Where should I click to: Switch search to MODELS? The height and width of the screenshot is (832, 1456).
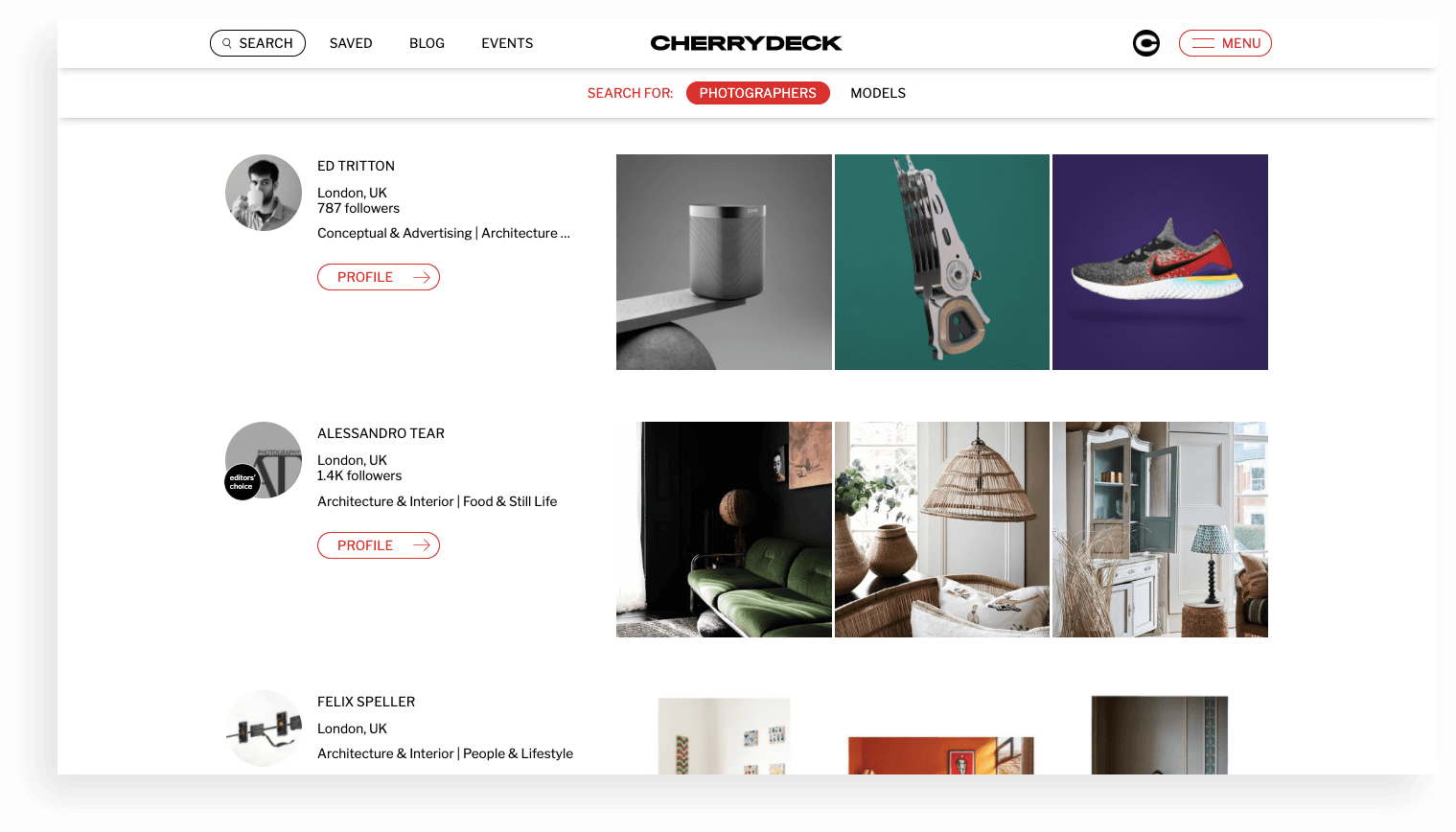(878, 93)
